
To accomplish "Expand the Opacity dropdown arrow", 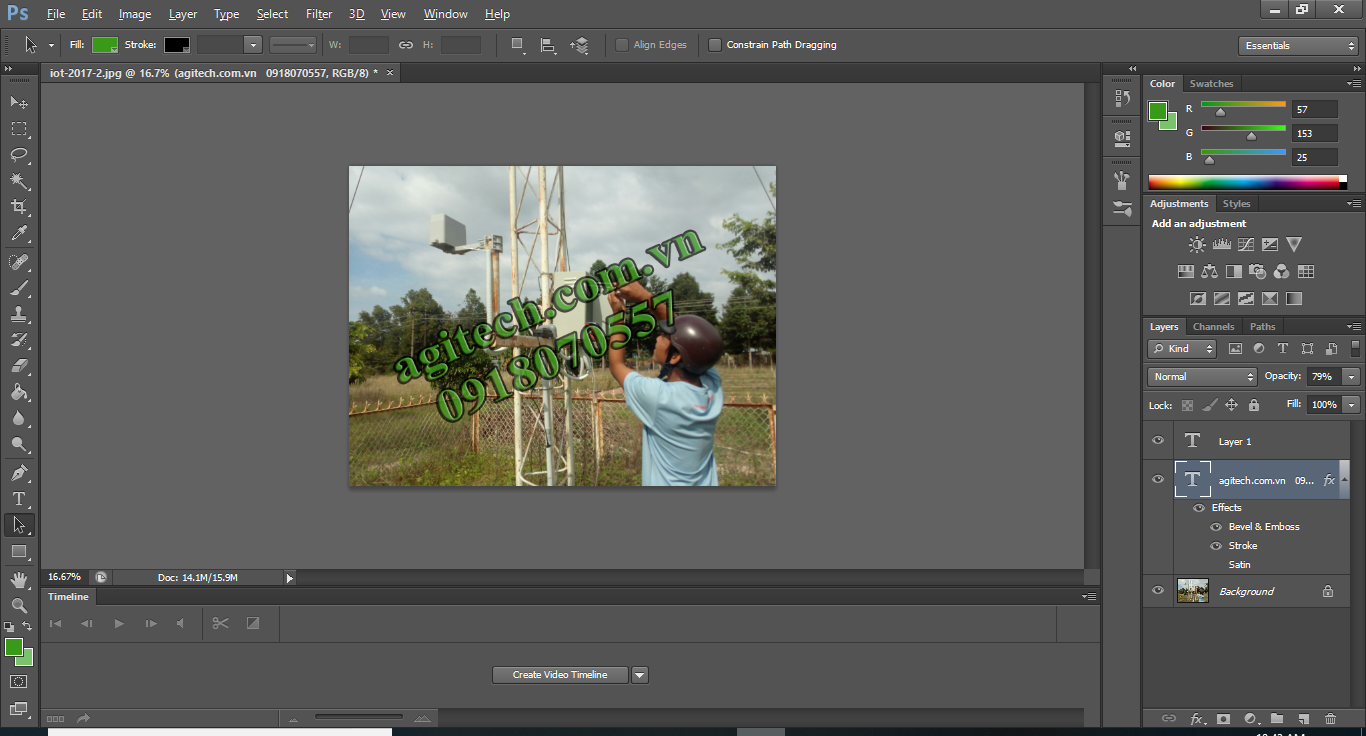I will (1351, 377).
